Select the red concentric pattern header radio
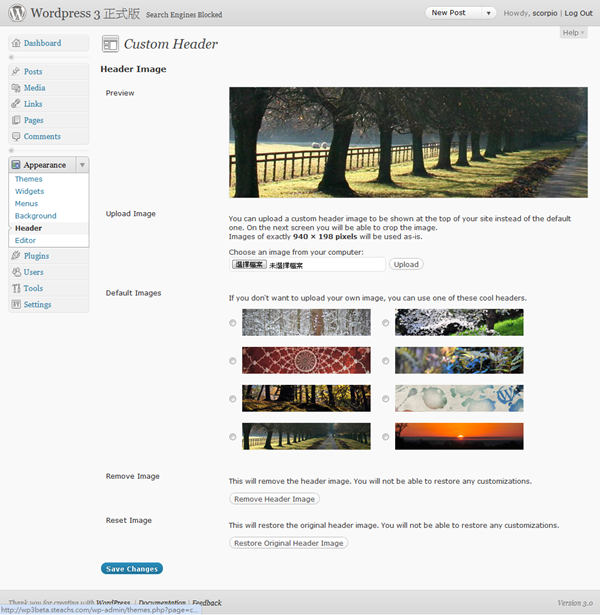 [233, 361]
